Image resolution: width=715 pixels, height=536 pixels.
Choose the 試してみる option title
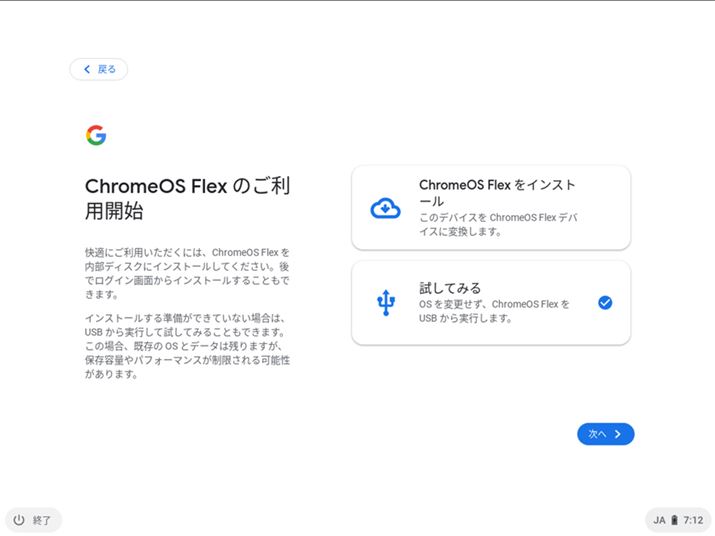click(450, 288)
